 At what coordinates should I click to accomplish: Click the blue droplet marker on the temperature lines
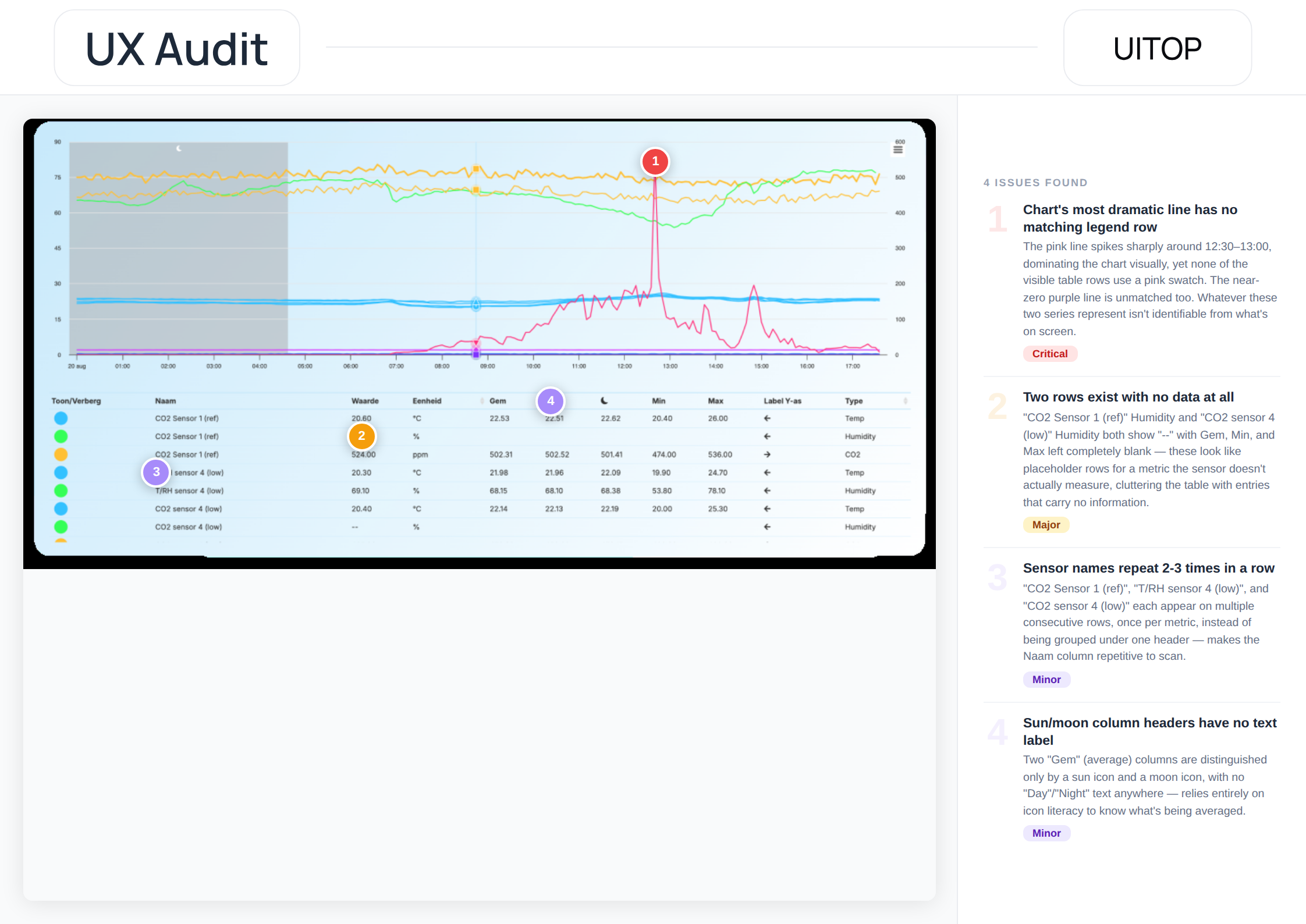click(476, 304)
